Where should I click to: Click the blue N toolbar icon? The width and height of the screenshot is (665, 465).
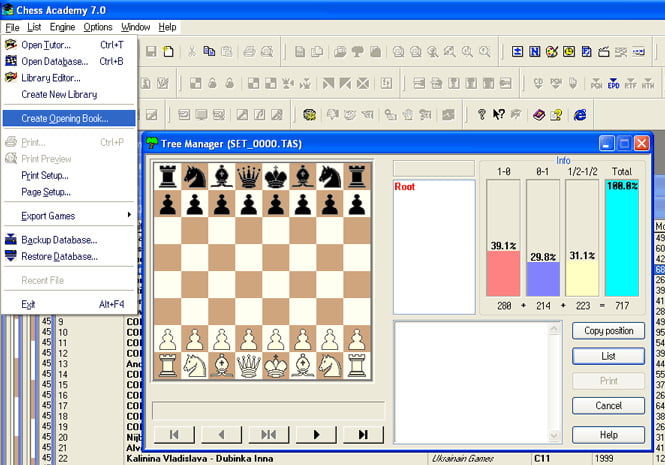[x=534, y=51]
